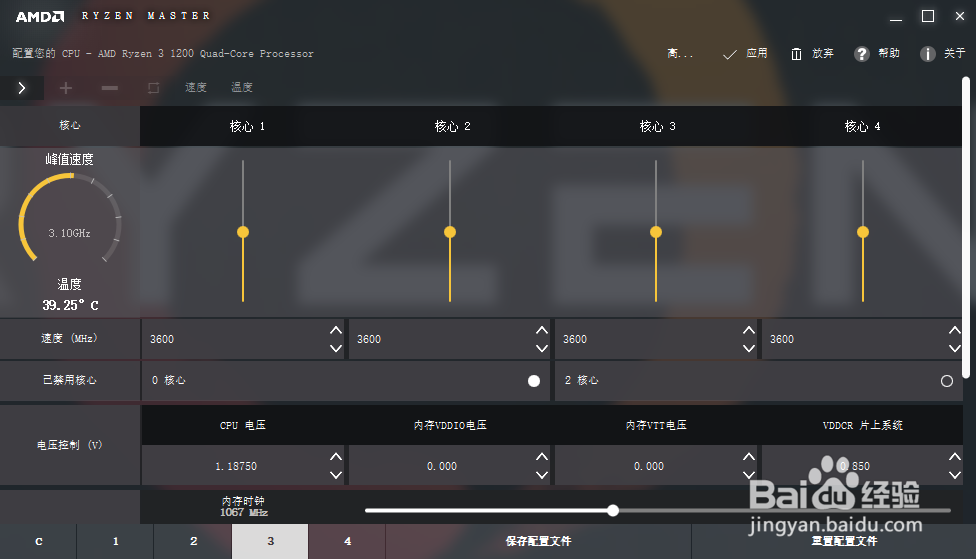Open the 关于 info icon
Viewport: 976px width, 559px height.
point(927,54)
